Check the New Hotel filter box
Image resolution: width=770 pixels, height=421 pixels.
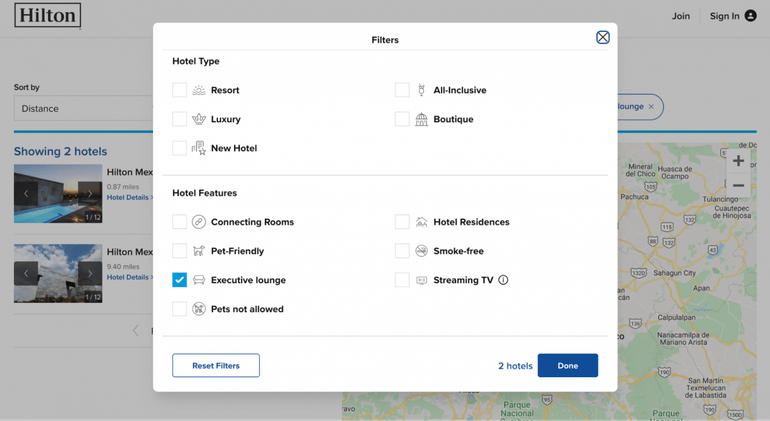click(x=179, y=148)
